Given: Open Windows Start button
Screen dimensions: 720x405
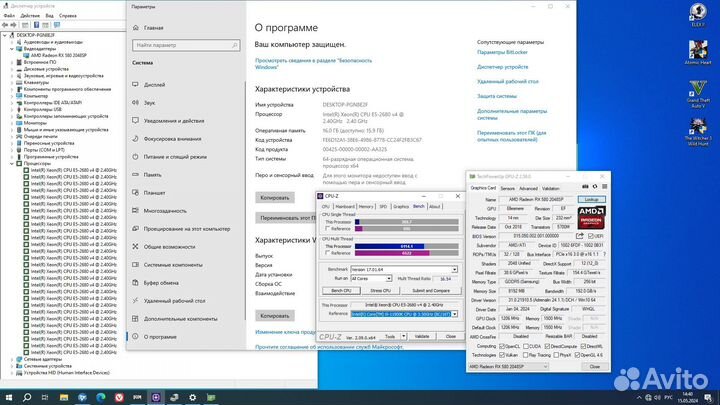Looking at the screenshot, I should (9, 397).
